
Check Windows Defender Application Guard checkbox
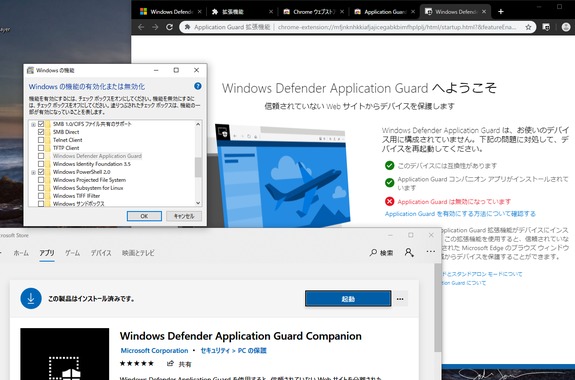41,156
